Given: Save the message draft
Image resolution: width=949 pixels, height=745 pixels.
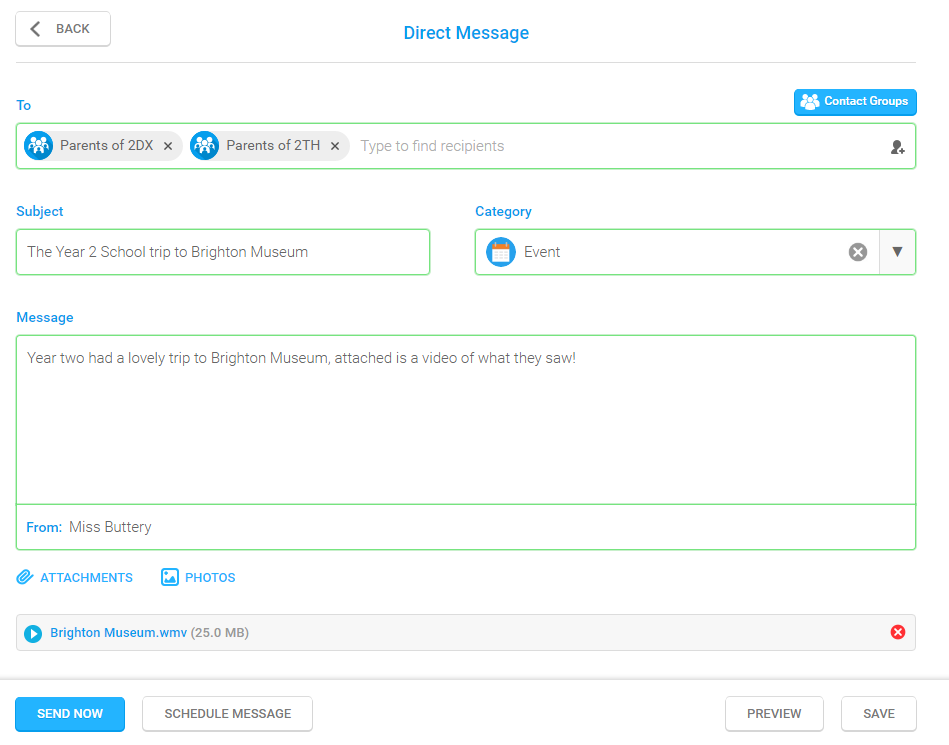Looking at the screenshot, I should tap(878, 714).
